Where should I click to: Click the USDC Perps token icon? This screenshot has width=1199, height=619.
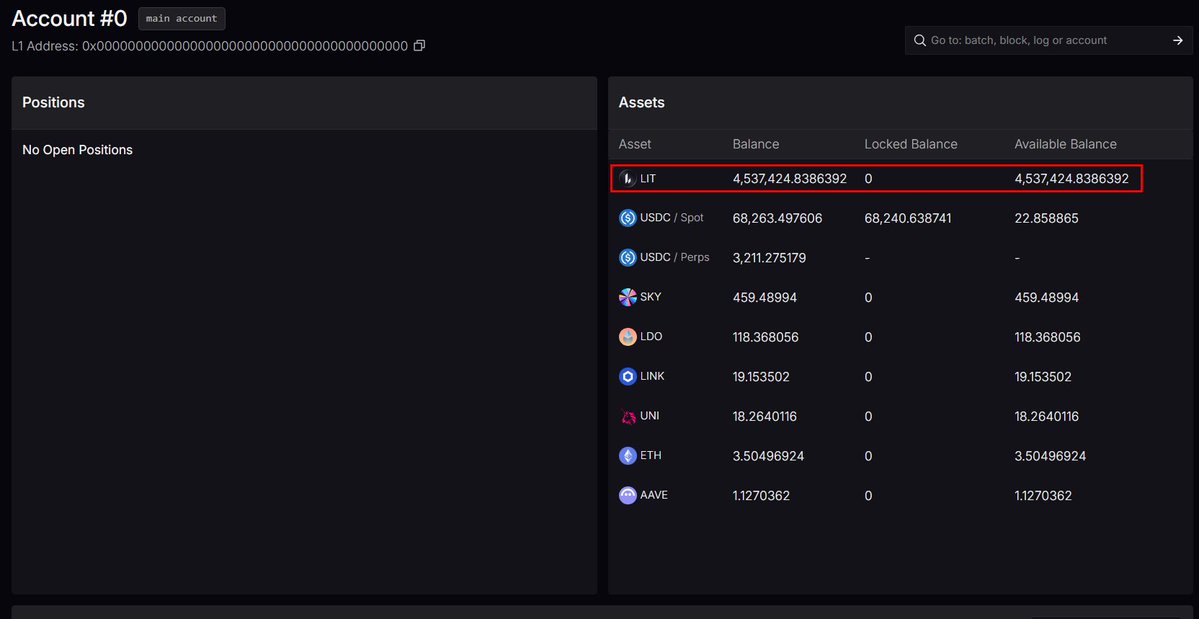[x=628, y=258]
